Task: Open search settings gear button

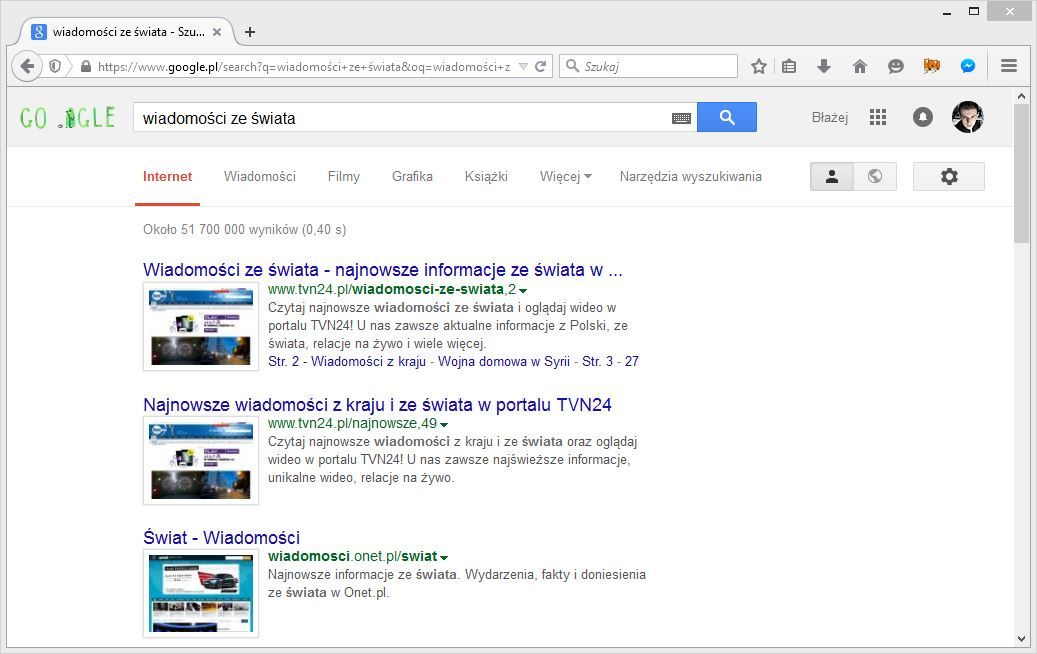Action: [949, 177]
